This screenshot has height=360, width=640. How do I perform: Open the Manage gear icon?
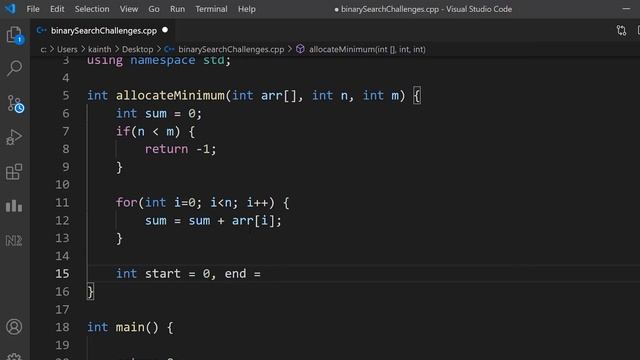point(14,356)
